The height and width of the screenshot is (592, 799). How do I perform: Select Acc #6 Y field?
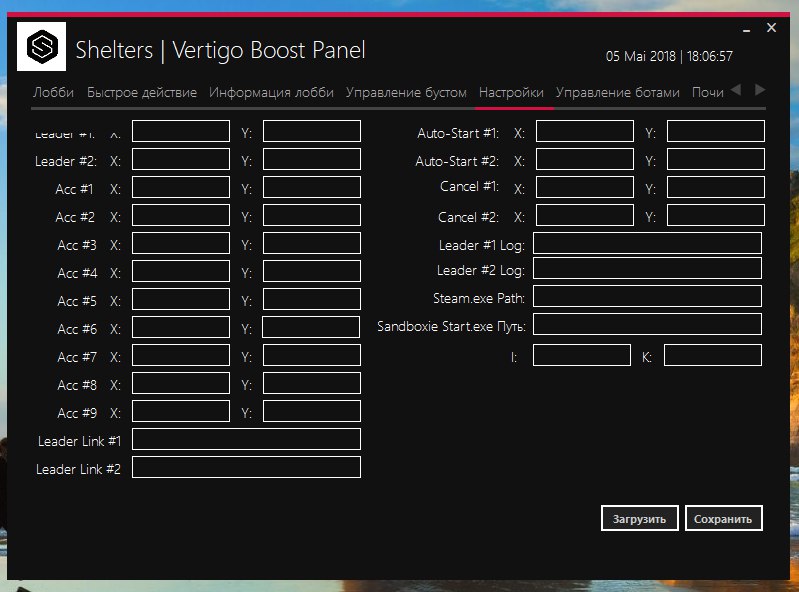tap(311, 328)
